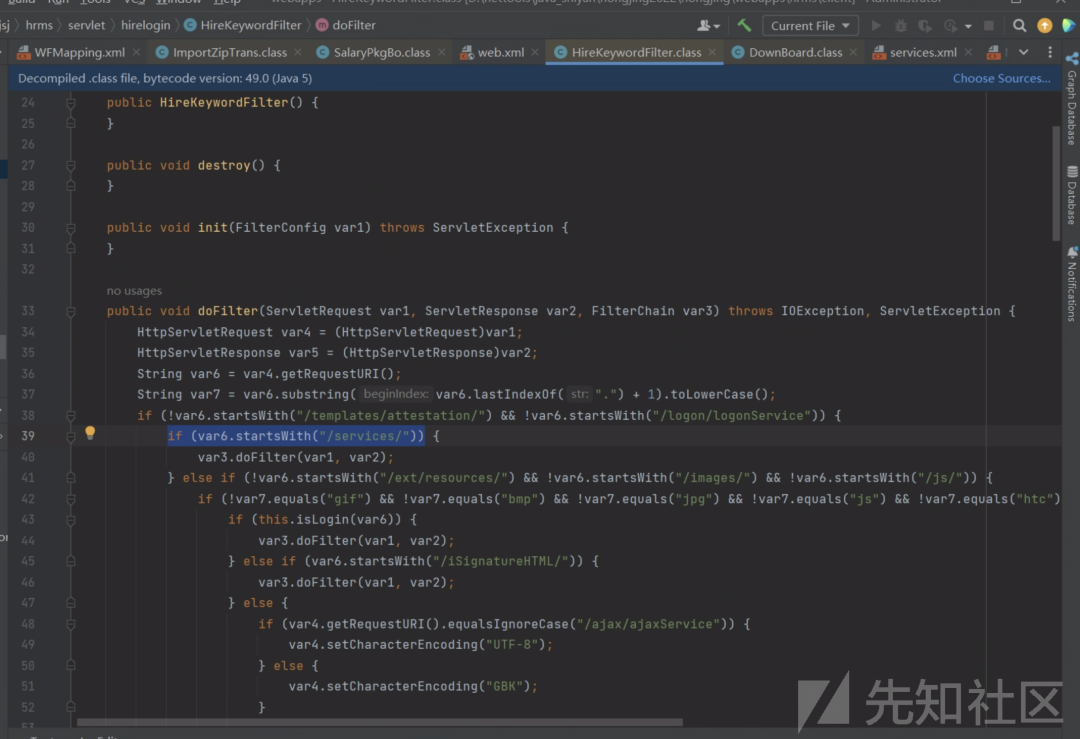Screen dimensions: 1080x739
Task: Click the colorful icon right of update arrow
Action: coord(1068,25)
